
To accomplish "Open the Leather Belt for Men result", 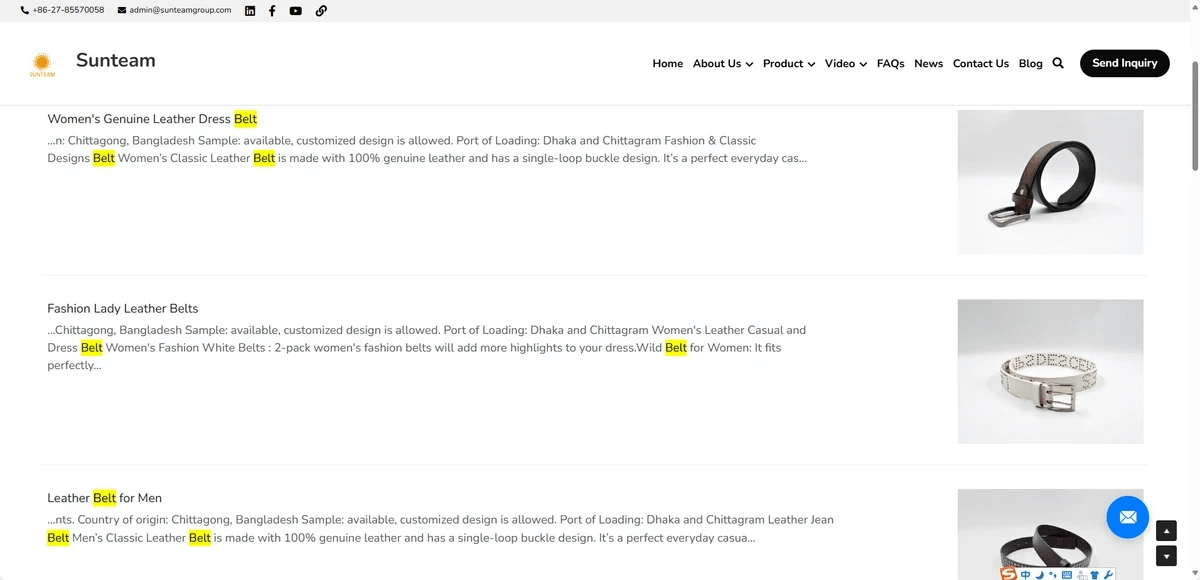I will coord(104,498).
